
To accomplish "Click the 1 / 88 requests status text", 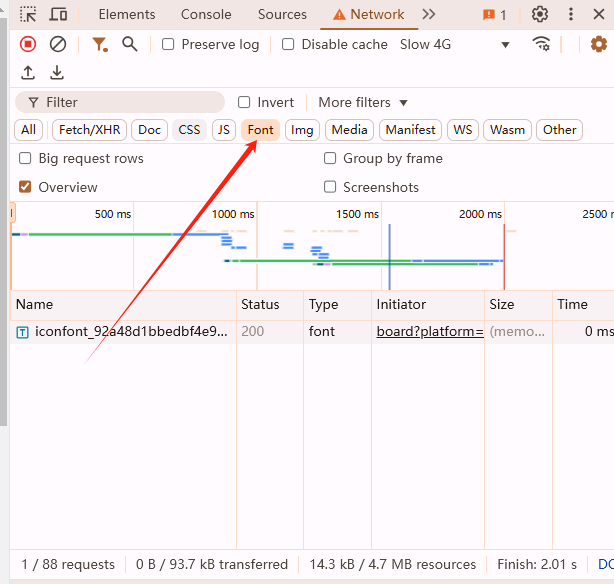I will pyautogui.click(x=68, y=564).
